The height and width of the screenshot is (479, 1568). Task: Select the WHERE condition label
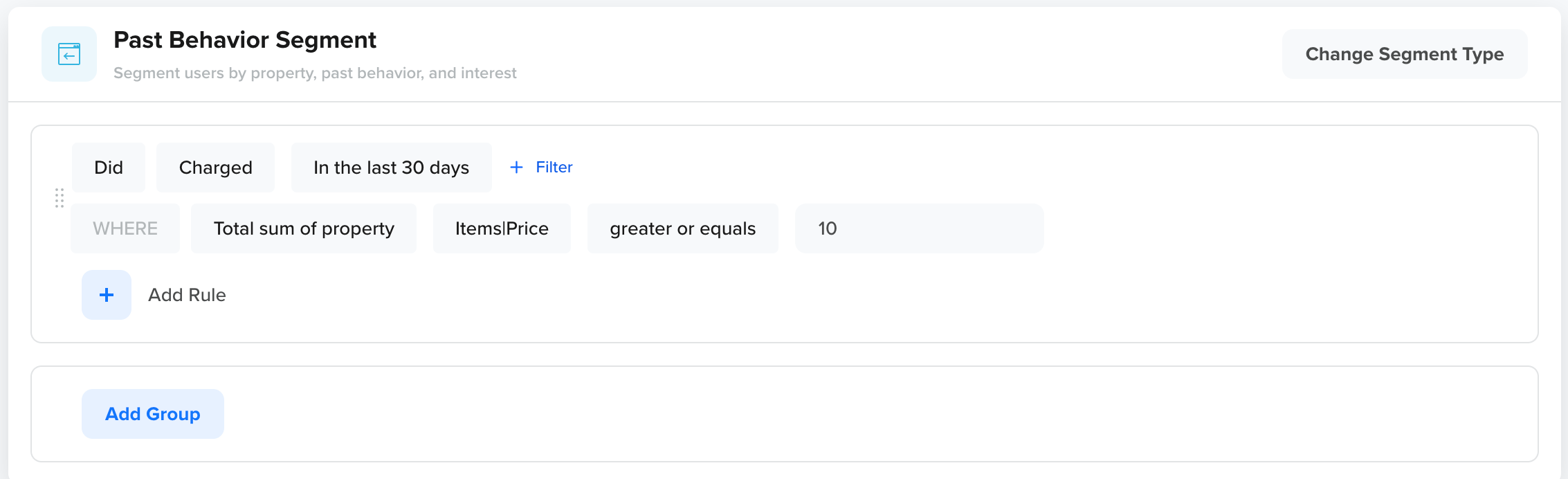click(125, 228)
